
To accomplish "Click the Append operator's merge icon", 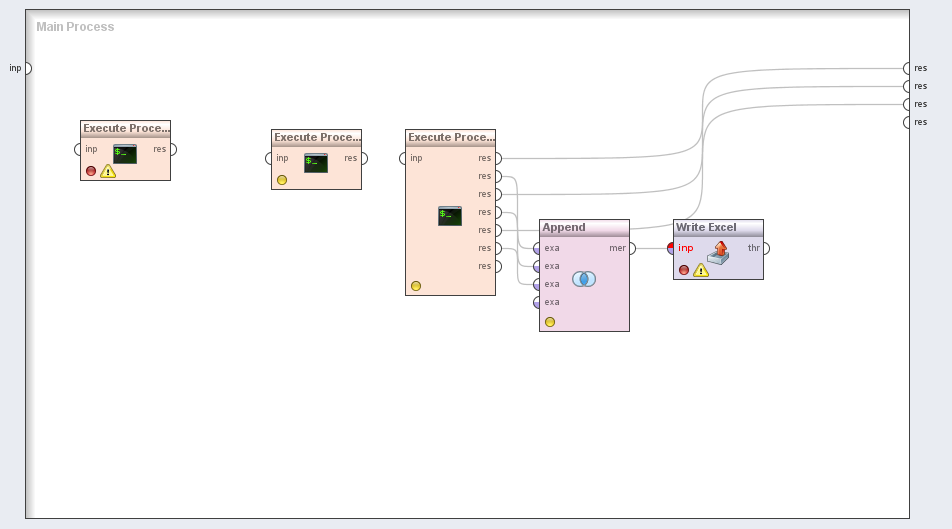I will point(584,279).
